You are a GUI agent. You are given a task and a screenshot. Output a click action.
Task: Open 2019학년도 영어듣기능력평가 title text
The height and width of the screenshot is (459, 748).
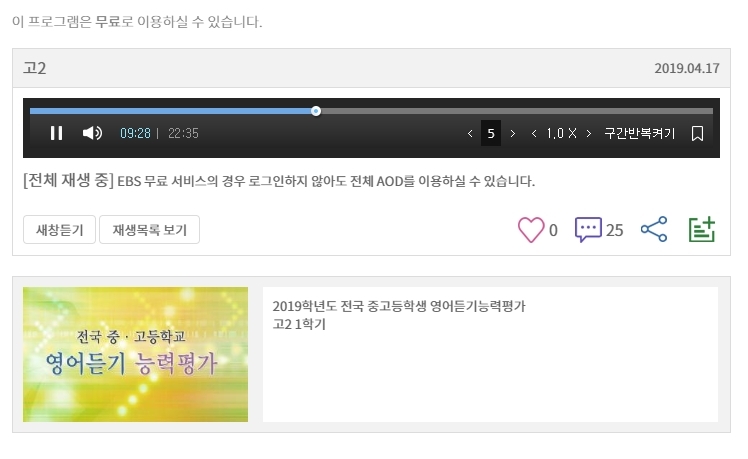(x=399, y=306)
